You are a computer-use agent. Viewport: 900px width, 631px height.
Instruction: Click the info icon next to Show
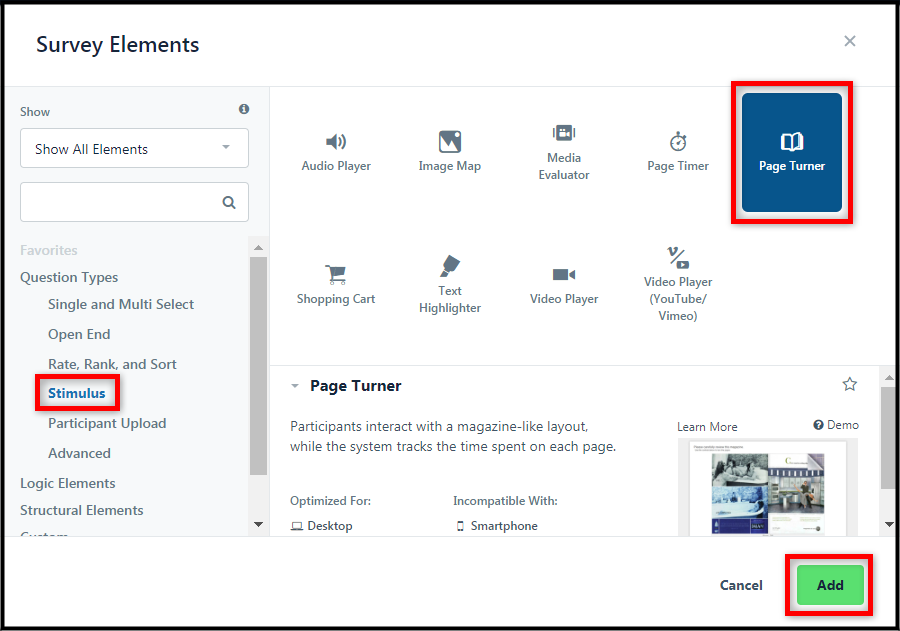tap(244, 109)
